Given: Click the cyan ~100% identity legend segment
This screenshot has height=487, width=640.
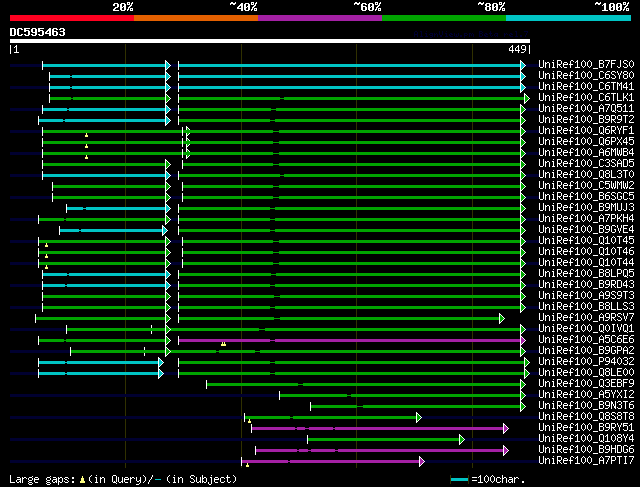Looking at the screenshot, I should [569, 18].
